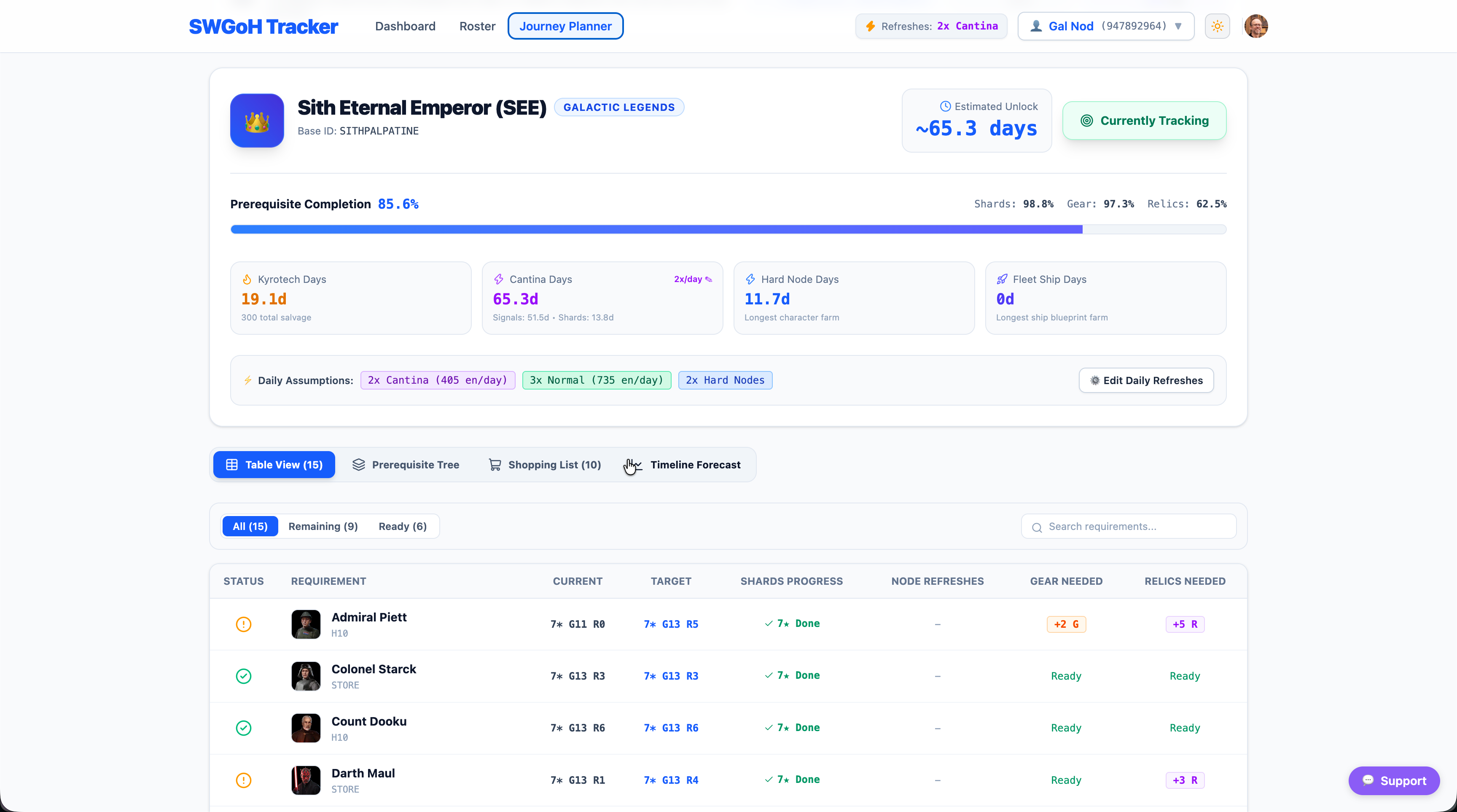Viewport: 1457px width, 812px height.
Task: Open the Support chat button
Action: [1394, 781]
